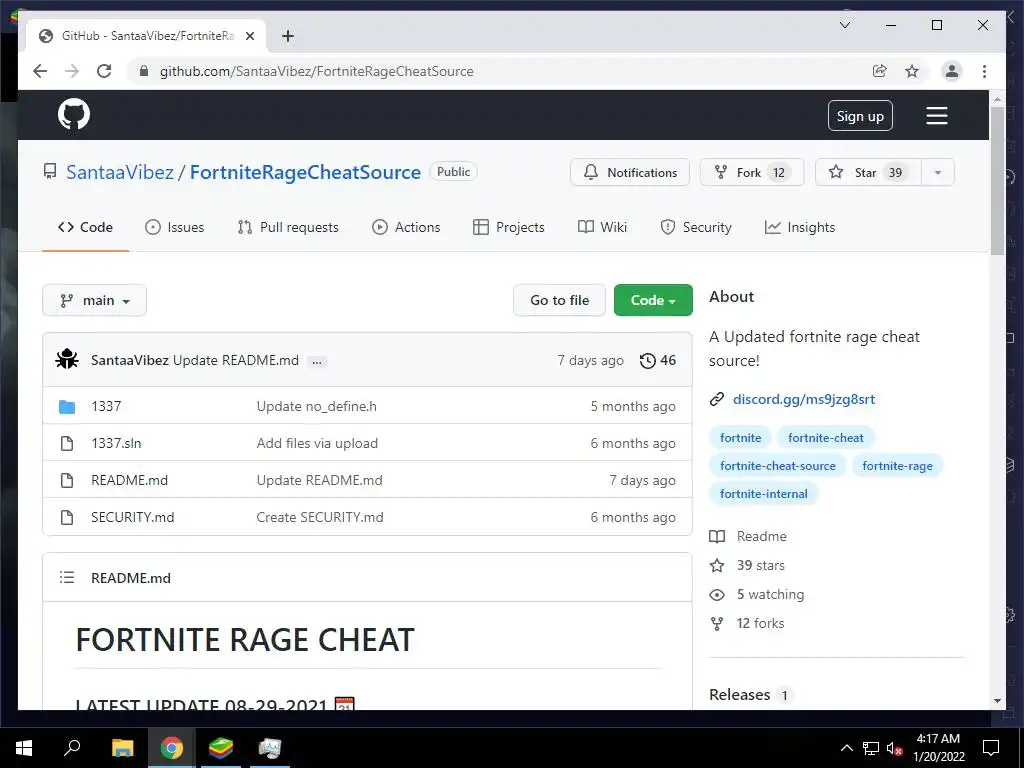Screen dimensions: 1024x768
Task: Open the Wiki tab
Action: pos(603,227)
